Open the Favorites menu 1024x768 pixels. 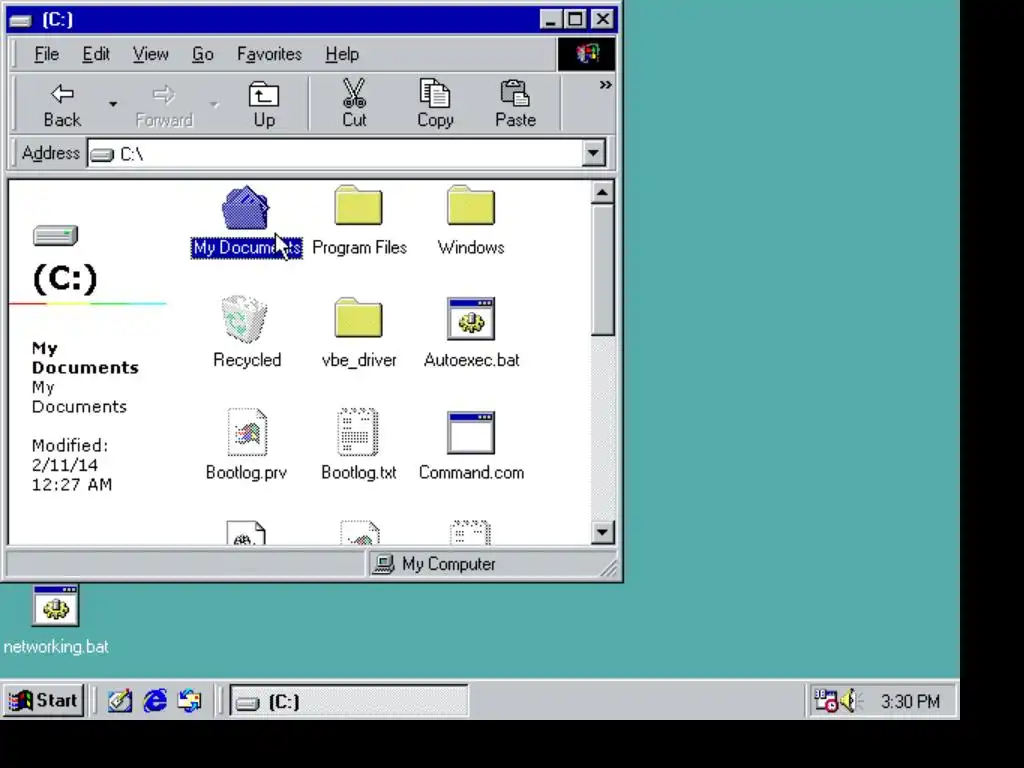pyautogui.click(x=269, y=54)
